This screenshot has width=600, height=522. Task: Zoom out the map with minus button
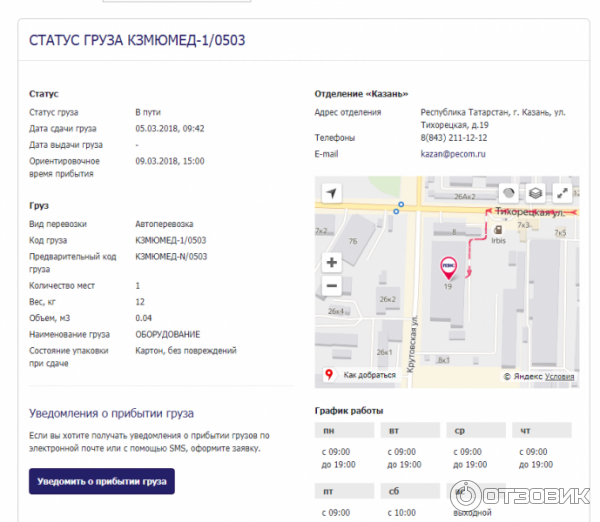pyautogui.click(x=331, y=285)
